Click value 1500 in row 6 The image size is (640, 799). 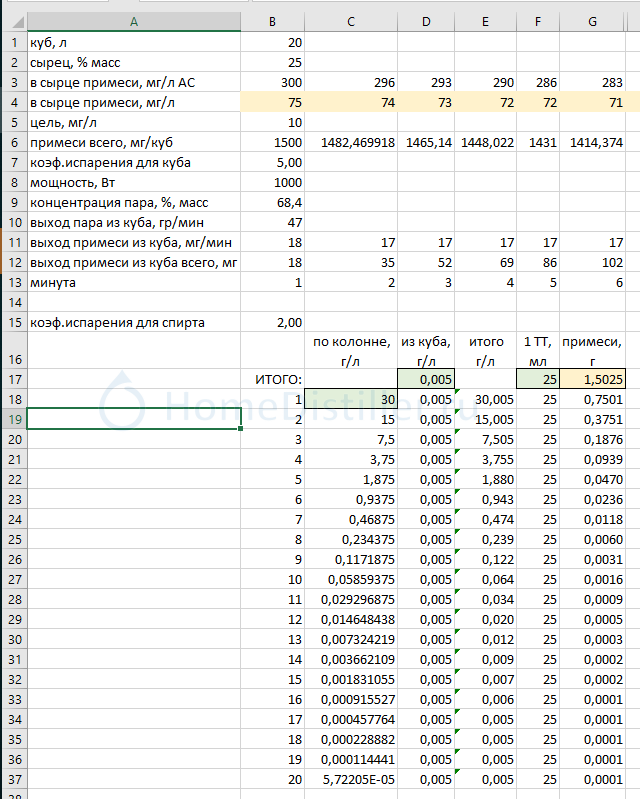[x=273, y=142]
